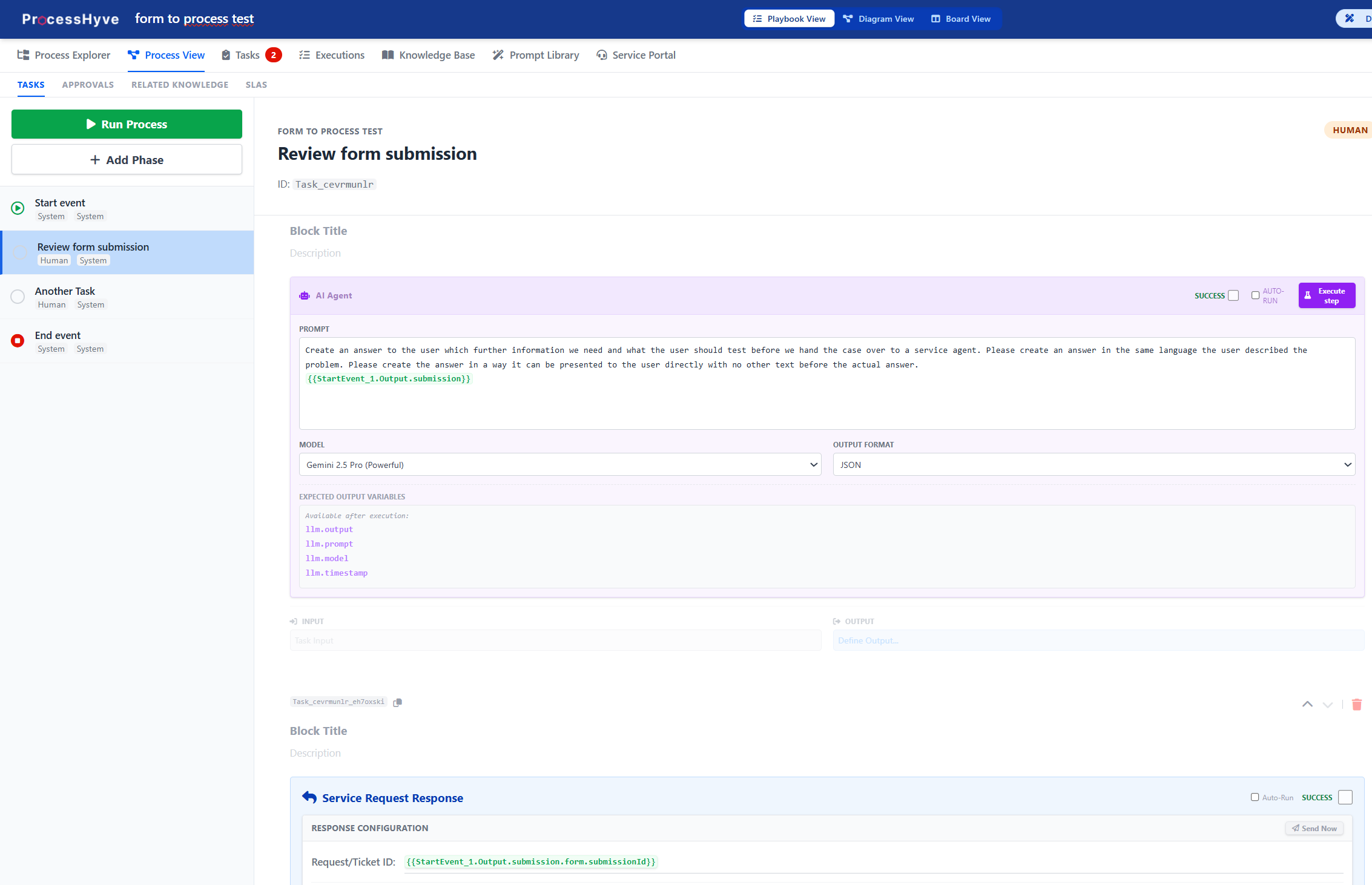This screenshot has width=1372, height=885.
Task: Click the Task Input field
Action: 555,640
